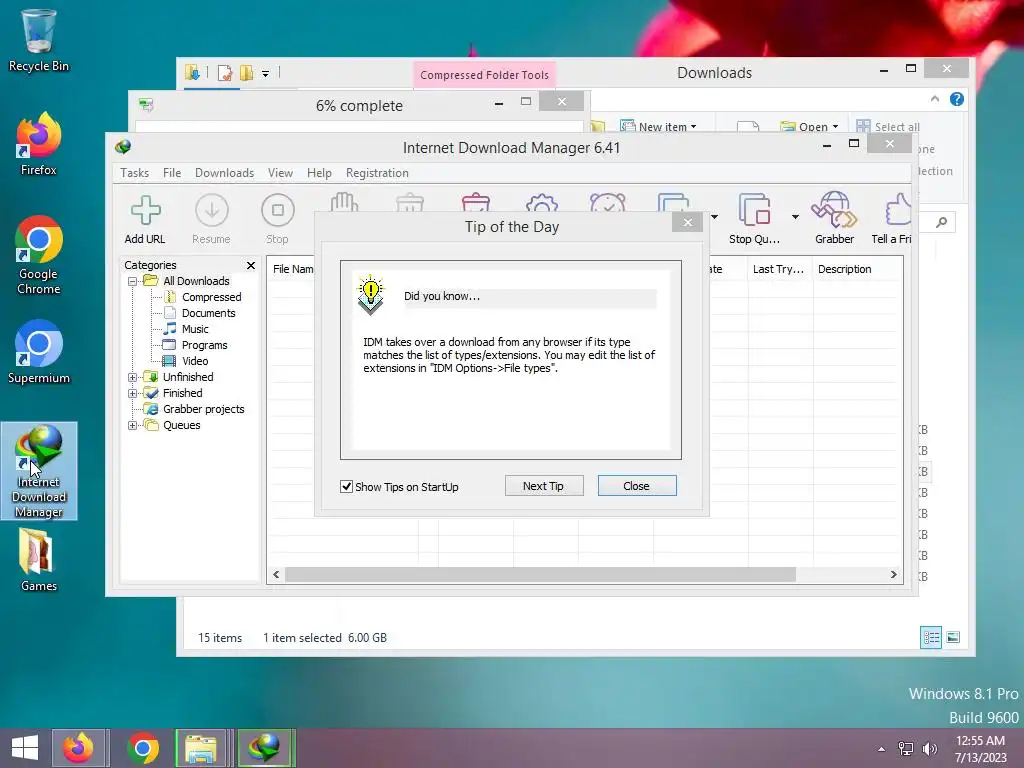Click Firefox in the taskbar

point(78,748)
